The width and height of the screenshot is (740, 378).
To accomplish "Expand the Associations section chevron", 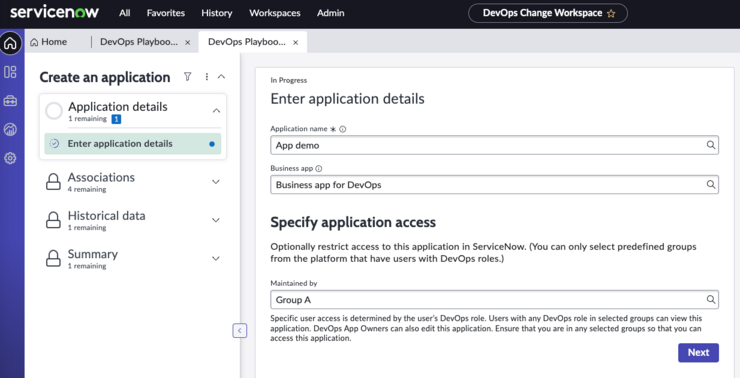I will point(216,182).
